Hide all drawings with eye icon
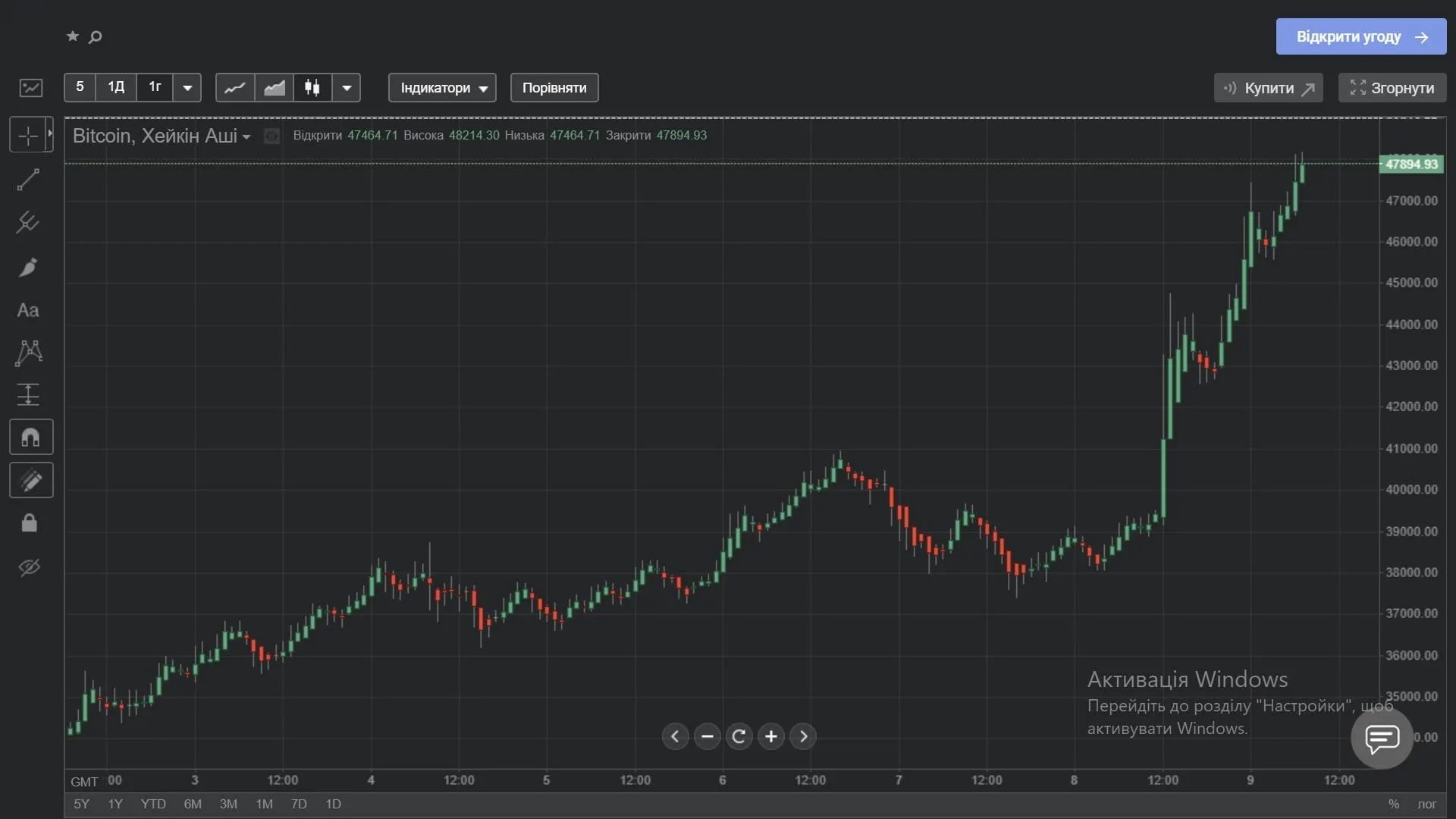 coord(30,567)
